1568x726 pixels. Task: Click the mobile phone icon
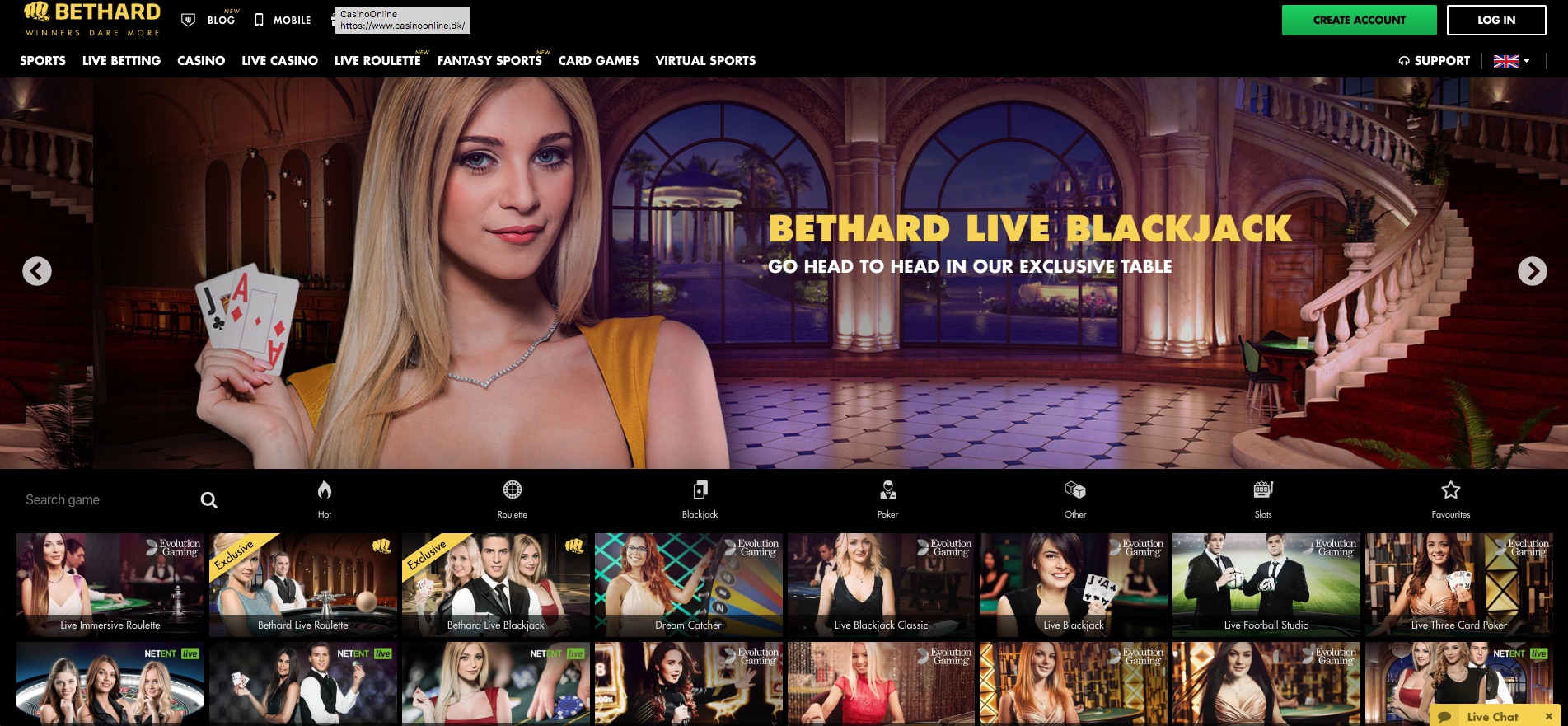[x=259, y=20]
